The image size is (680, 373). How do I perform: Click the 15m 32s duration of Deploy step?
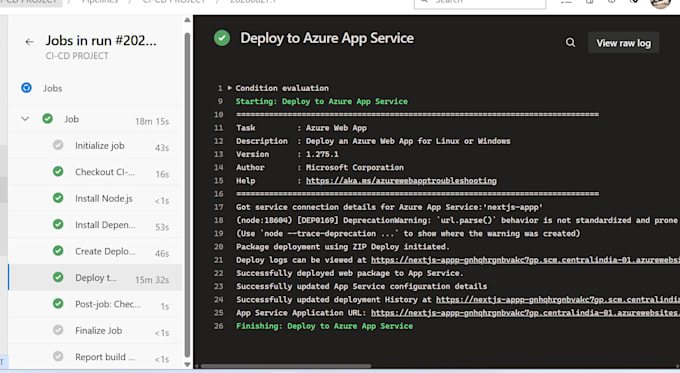[x=152, y=280]
